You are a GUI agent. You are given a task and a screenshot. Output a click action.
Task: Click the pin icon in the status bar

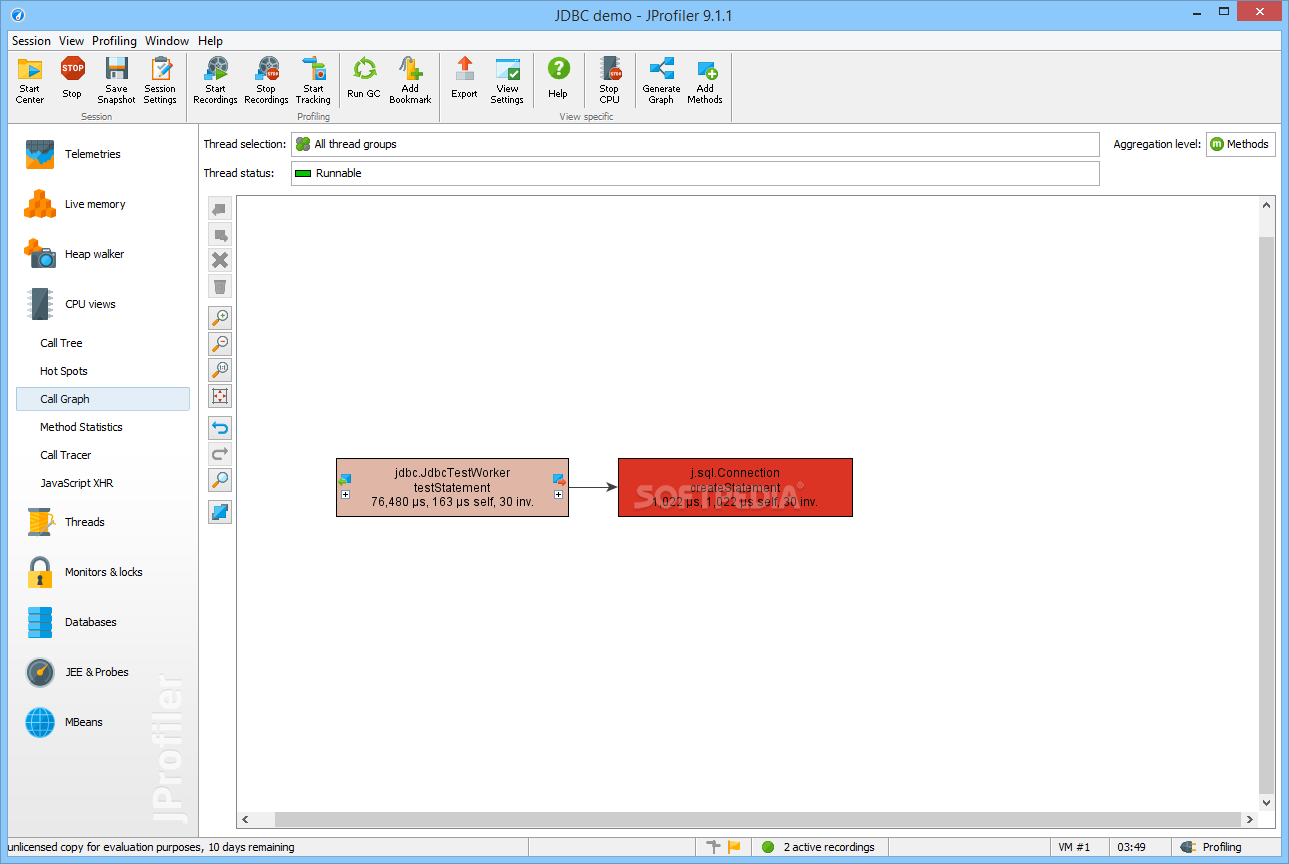click(713, 847)
